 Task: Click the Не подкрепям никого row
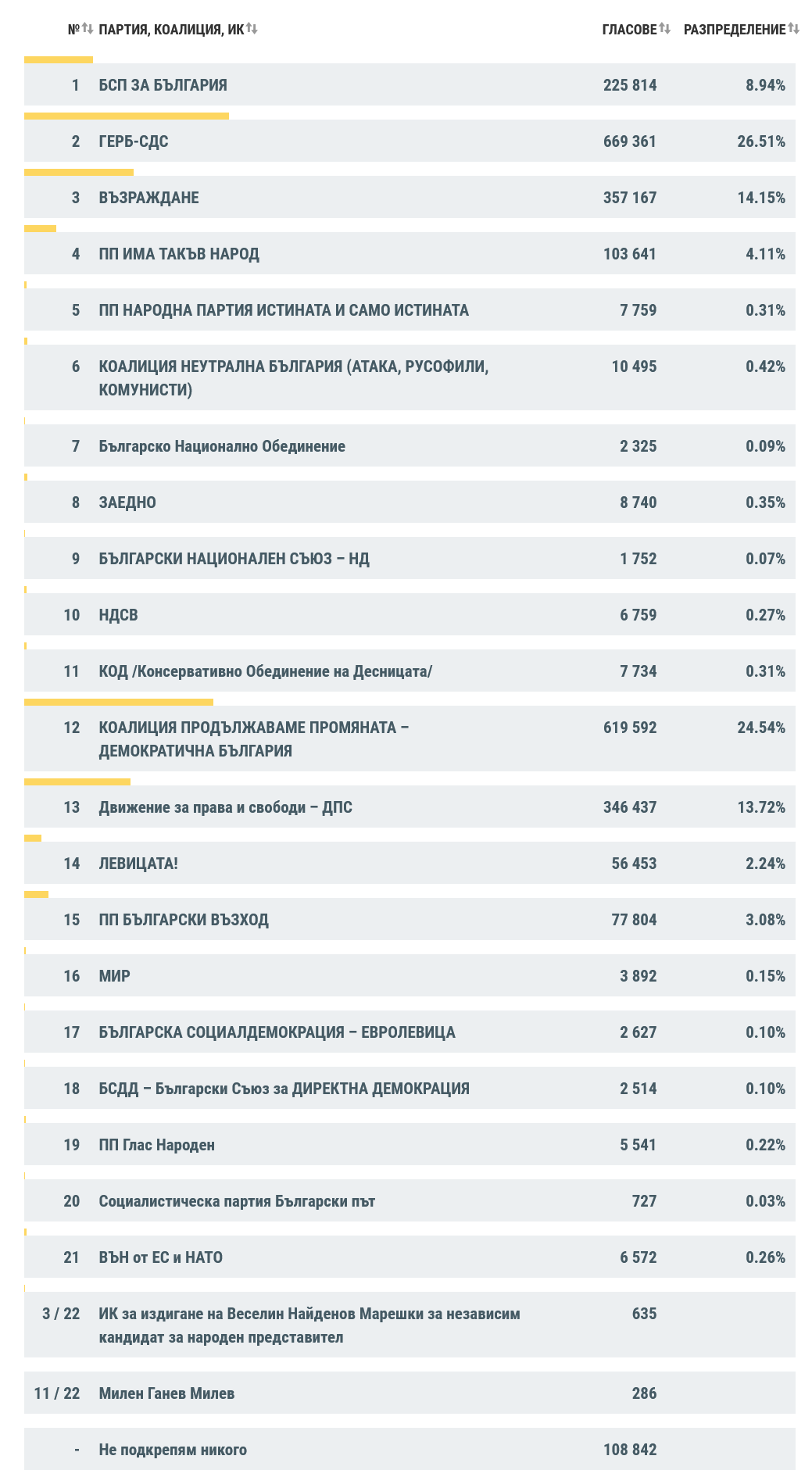click(x=173, y=1450)
